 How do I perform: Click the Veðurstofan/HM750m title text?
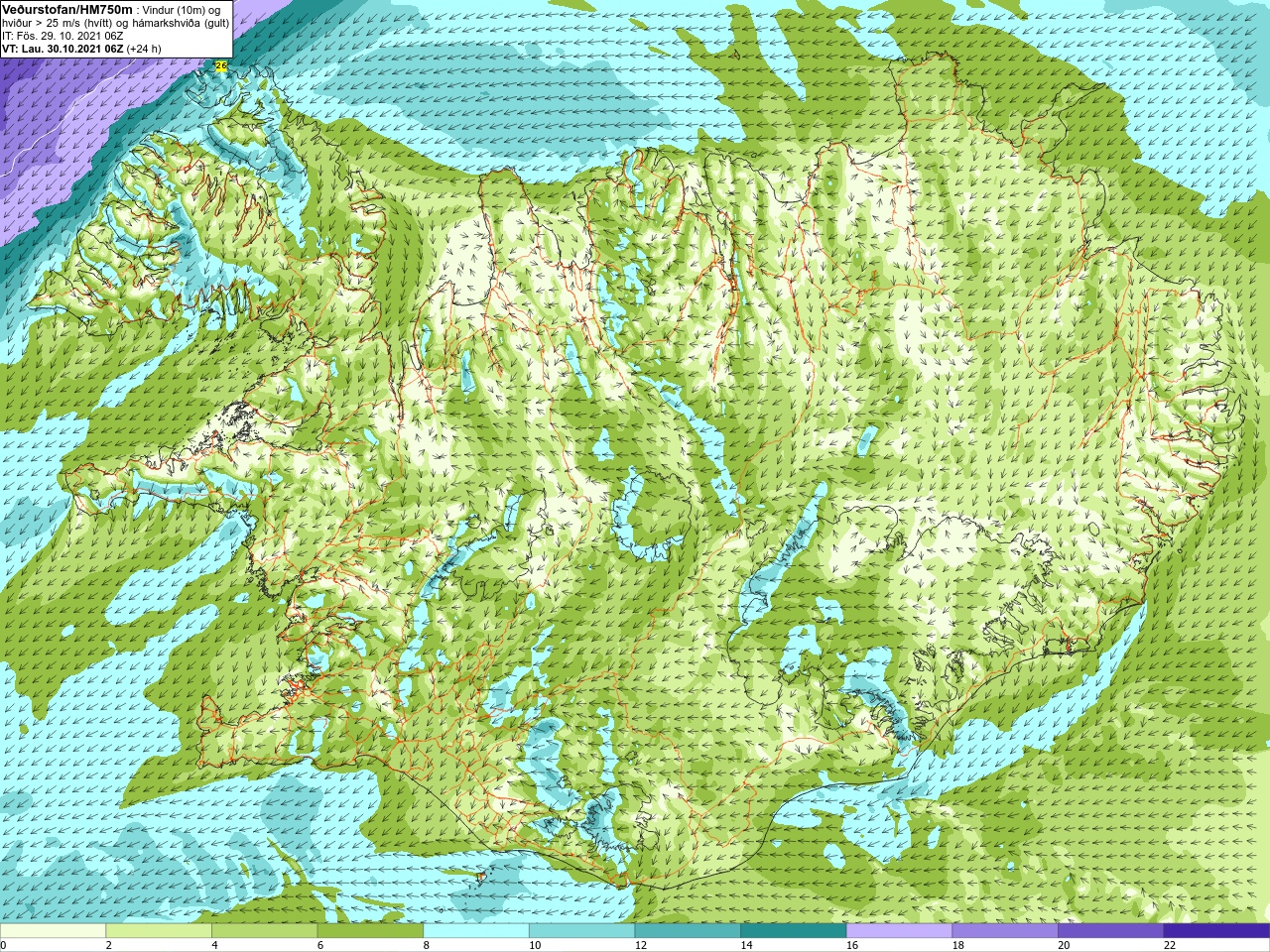coord(67,9)
